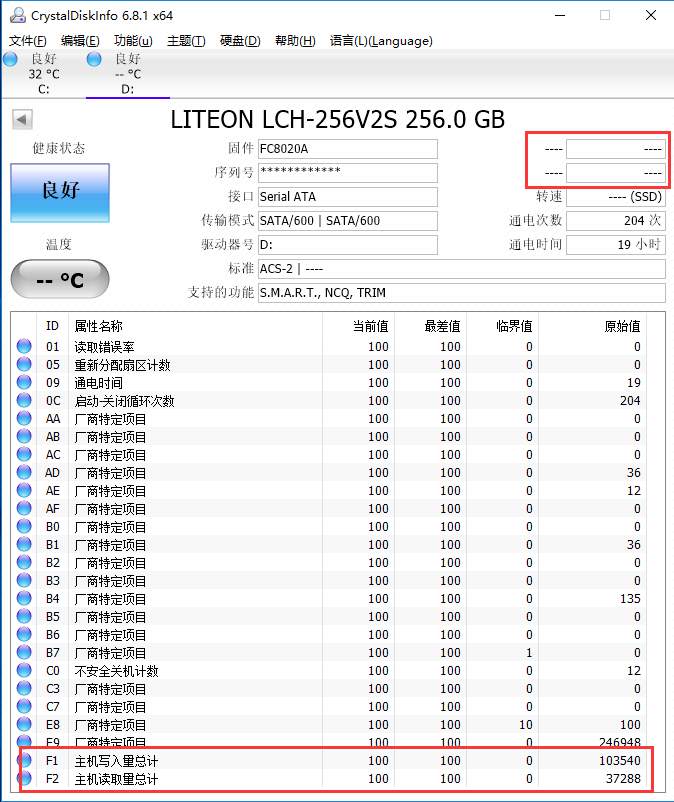674x802 pixels.
Task: Open the 硬盘(D) menu
Action: (x=240, y=41)
